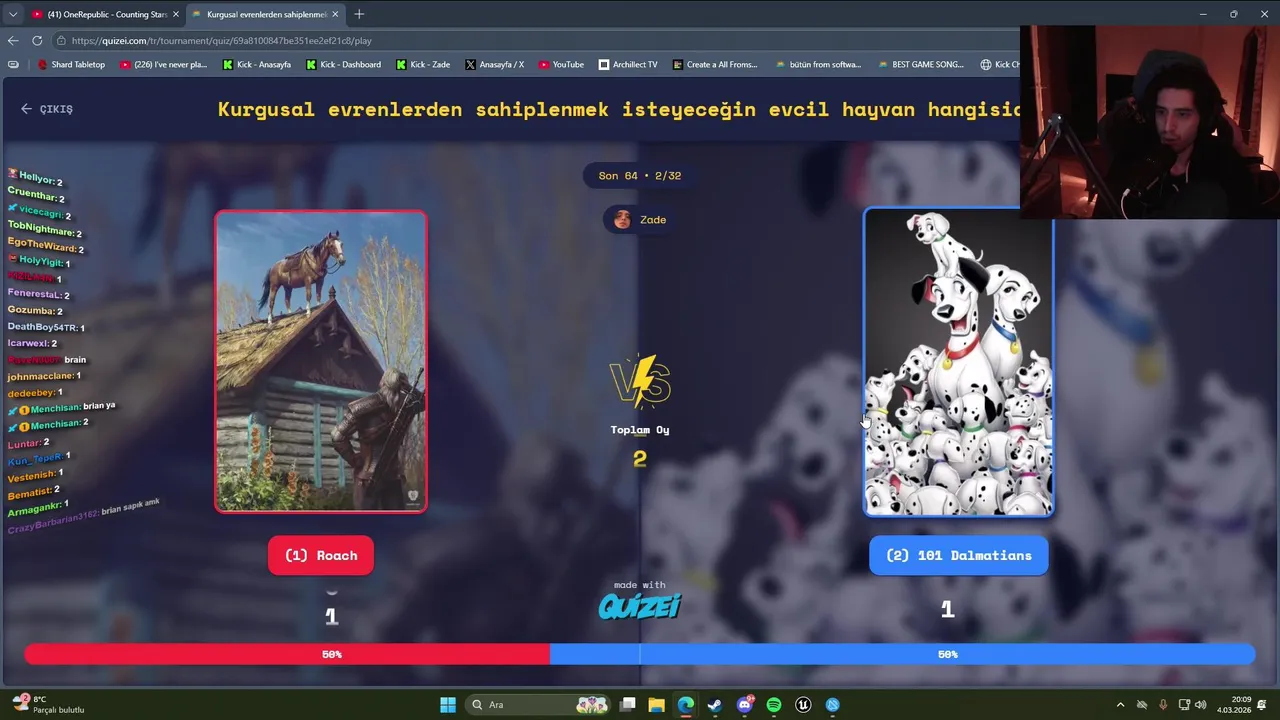Select the Kurgusal evrenlerden quiz tab

click(x=265, y=14)
